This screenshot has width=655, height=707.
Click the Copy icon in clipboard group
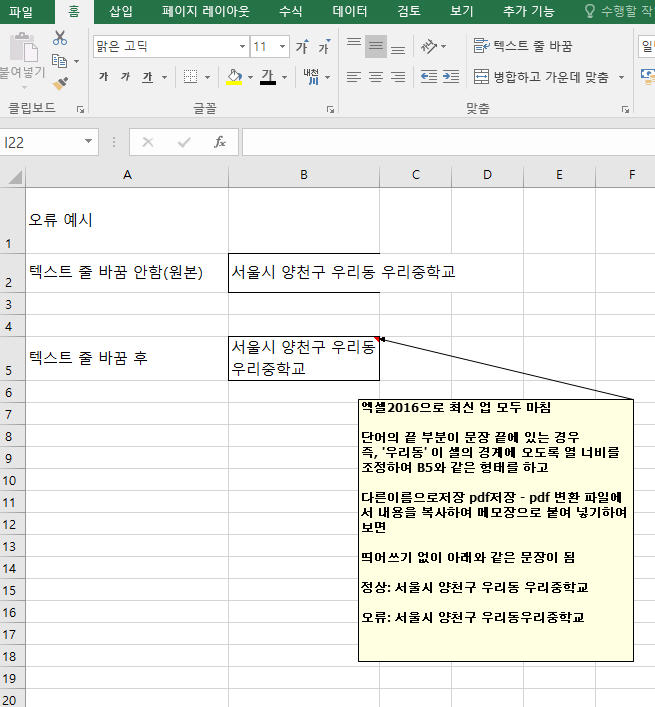[60, 61]
